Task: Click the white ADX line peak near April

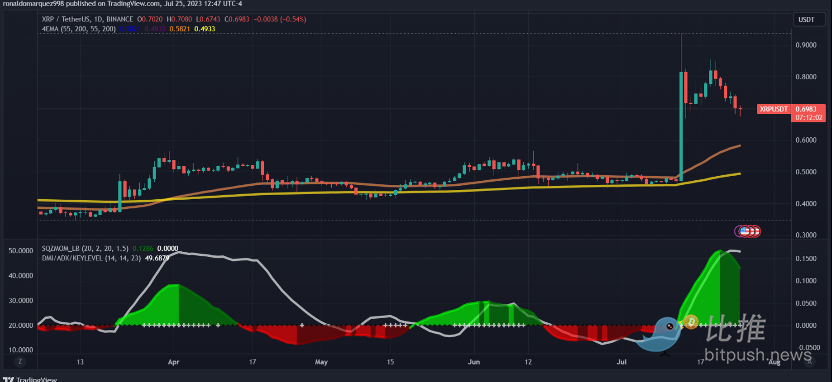Action: (179, 252)
